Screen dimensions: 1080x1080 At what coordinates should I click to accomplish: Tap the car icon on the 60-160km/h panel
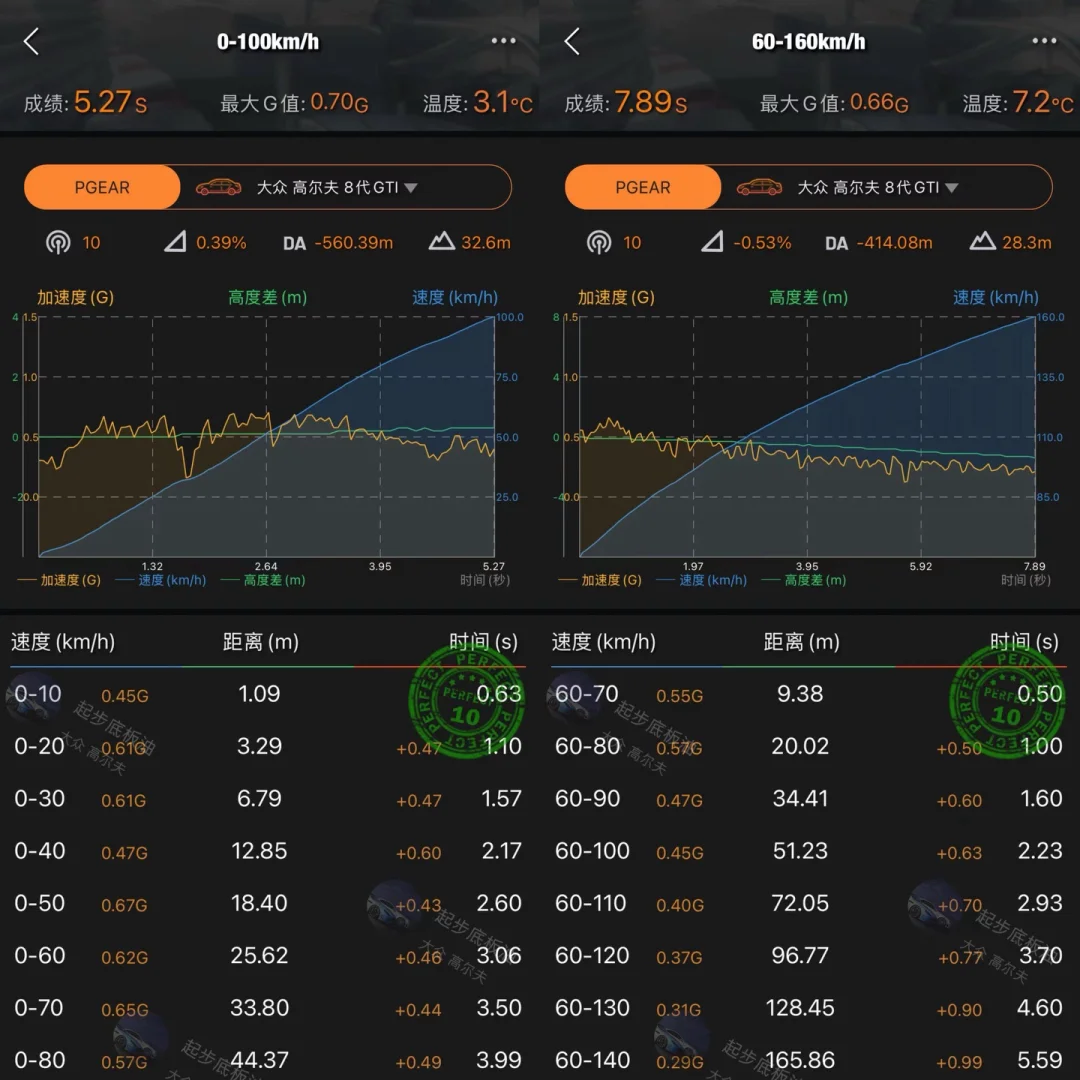coord(759,187)
